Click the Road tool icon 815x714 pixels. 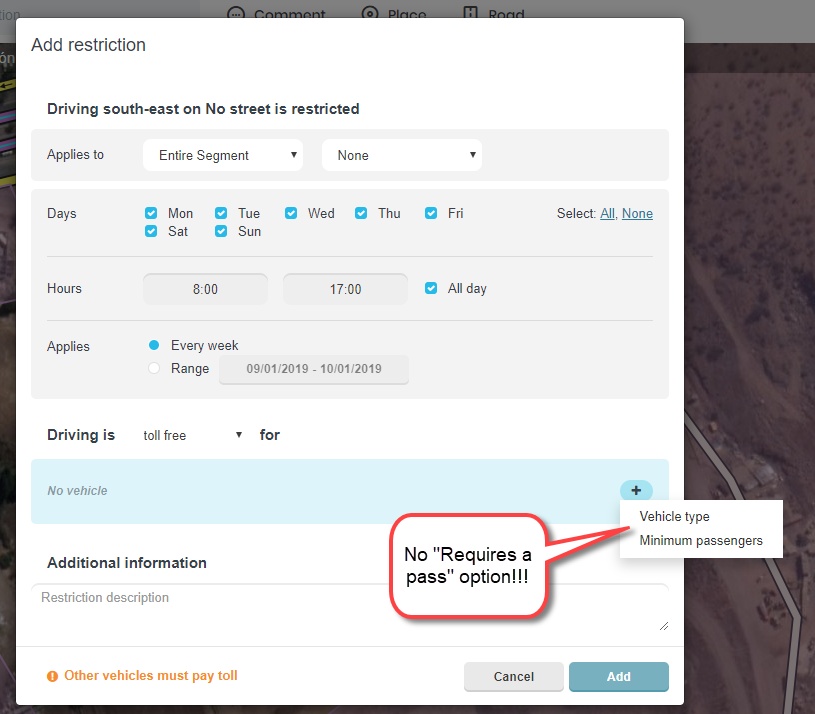[x=471, y=14]
